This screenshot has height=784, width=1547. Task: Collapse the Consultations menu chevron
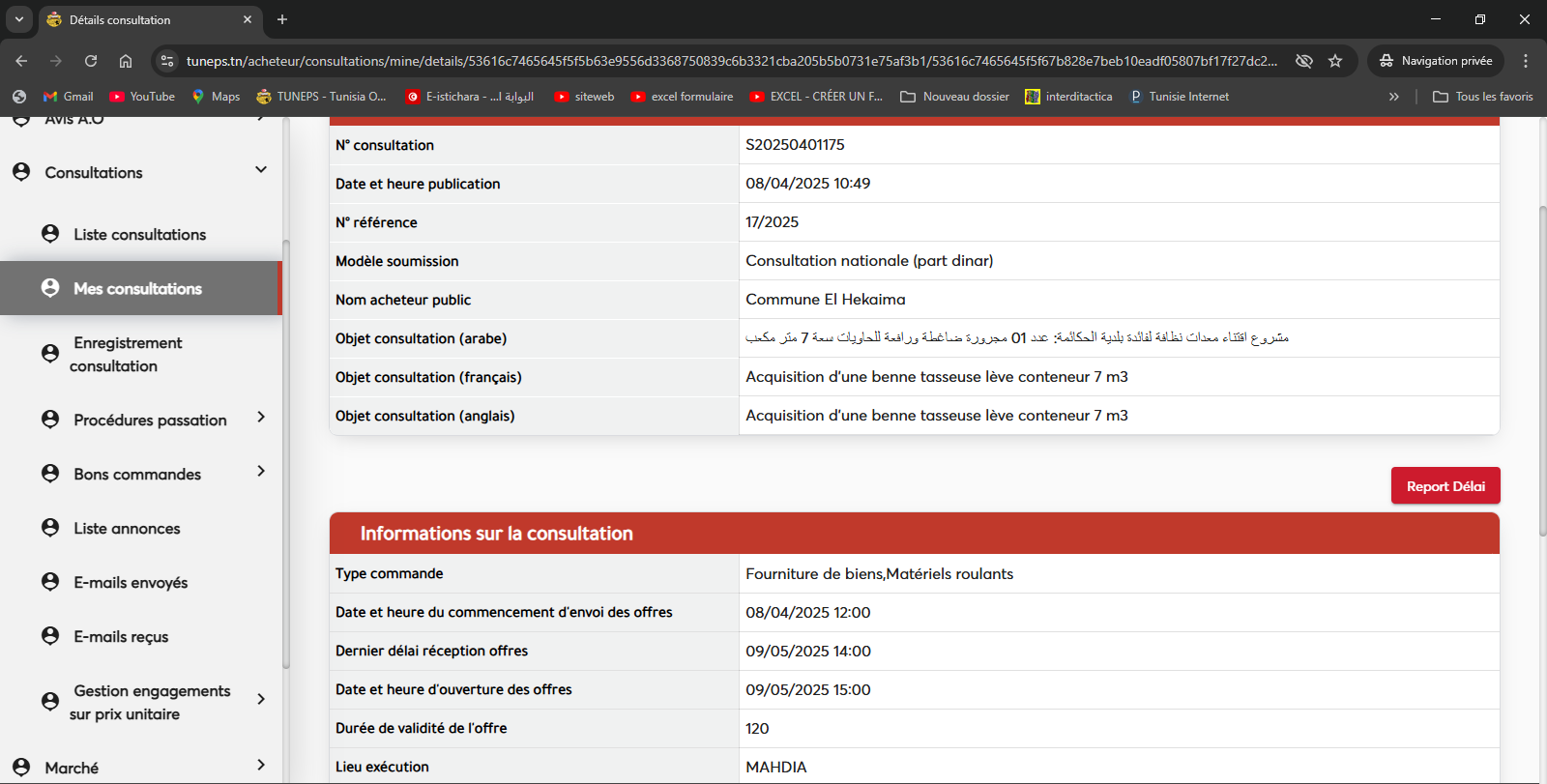click(x=261, y=170)
